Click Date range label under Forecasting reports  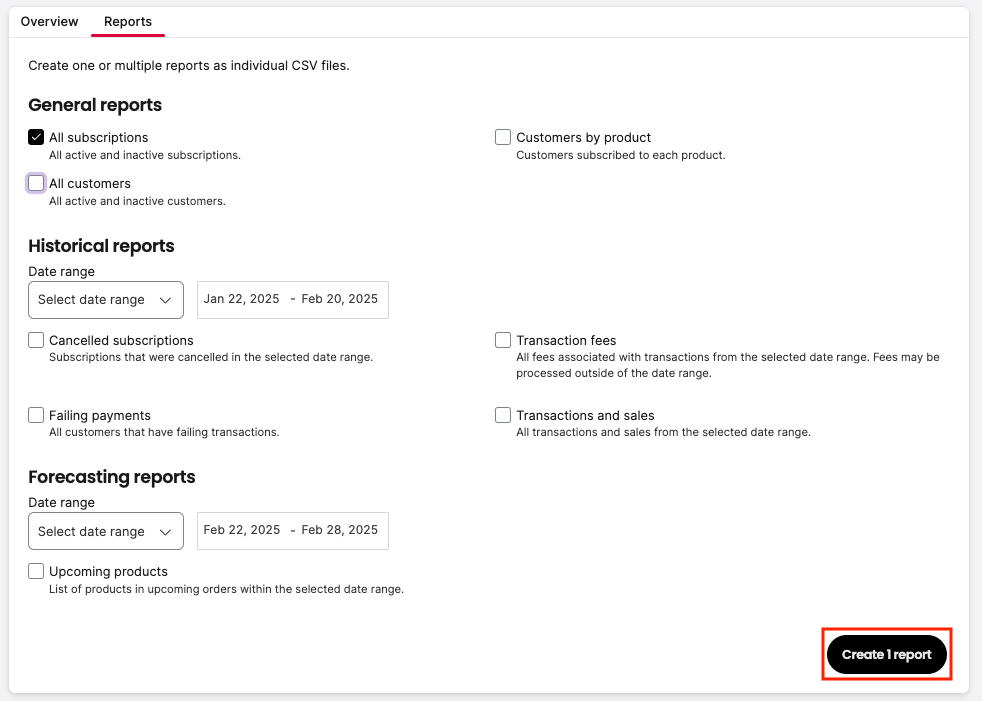[61, 502]
